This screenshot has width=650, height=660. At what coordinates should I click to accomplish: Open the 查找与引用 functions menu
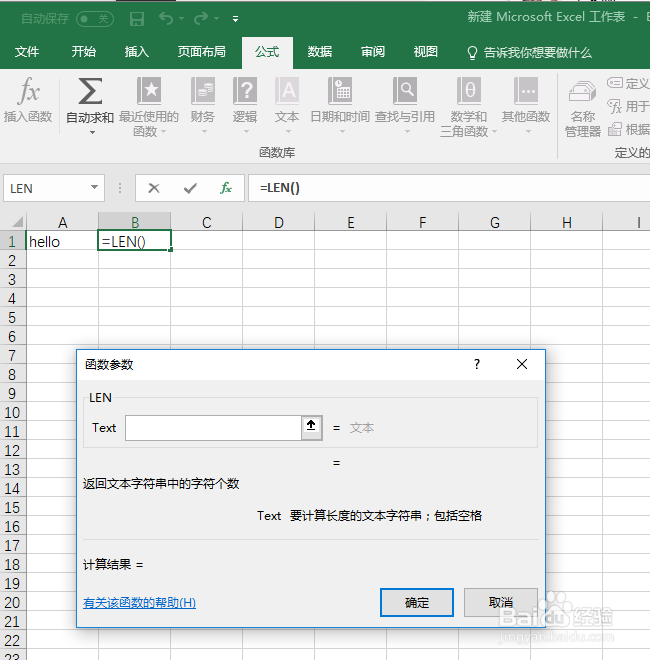point(405,105)
